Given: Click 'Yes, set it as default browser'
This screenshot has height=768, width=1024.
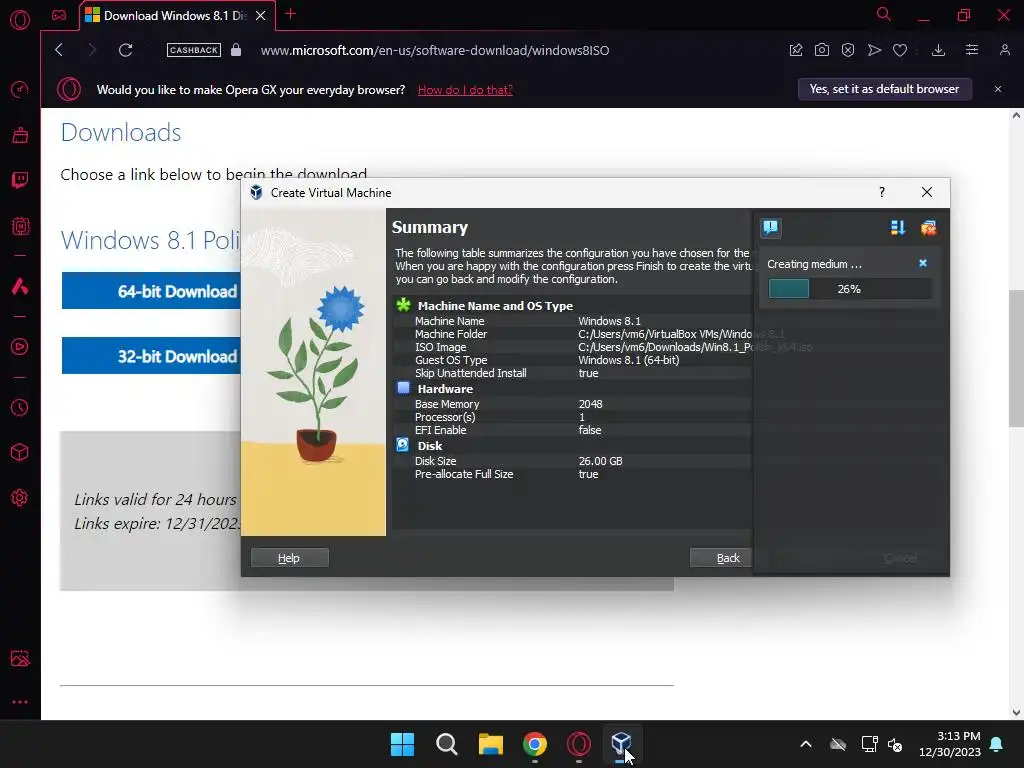Looking at the screenshot, I should point(884,89).
